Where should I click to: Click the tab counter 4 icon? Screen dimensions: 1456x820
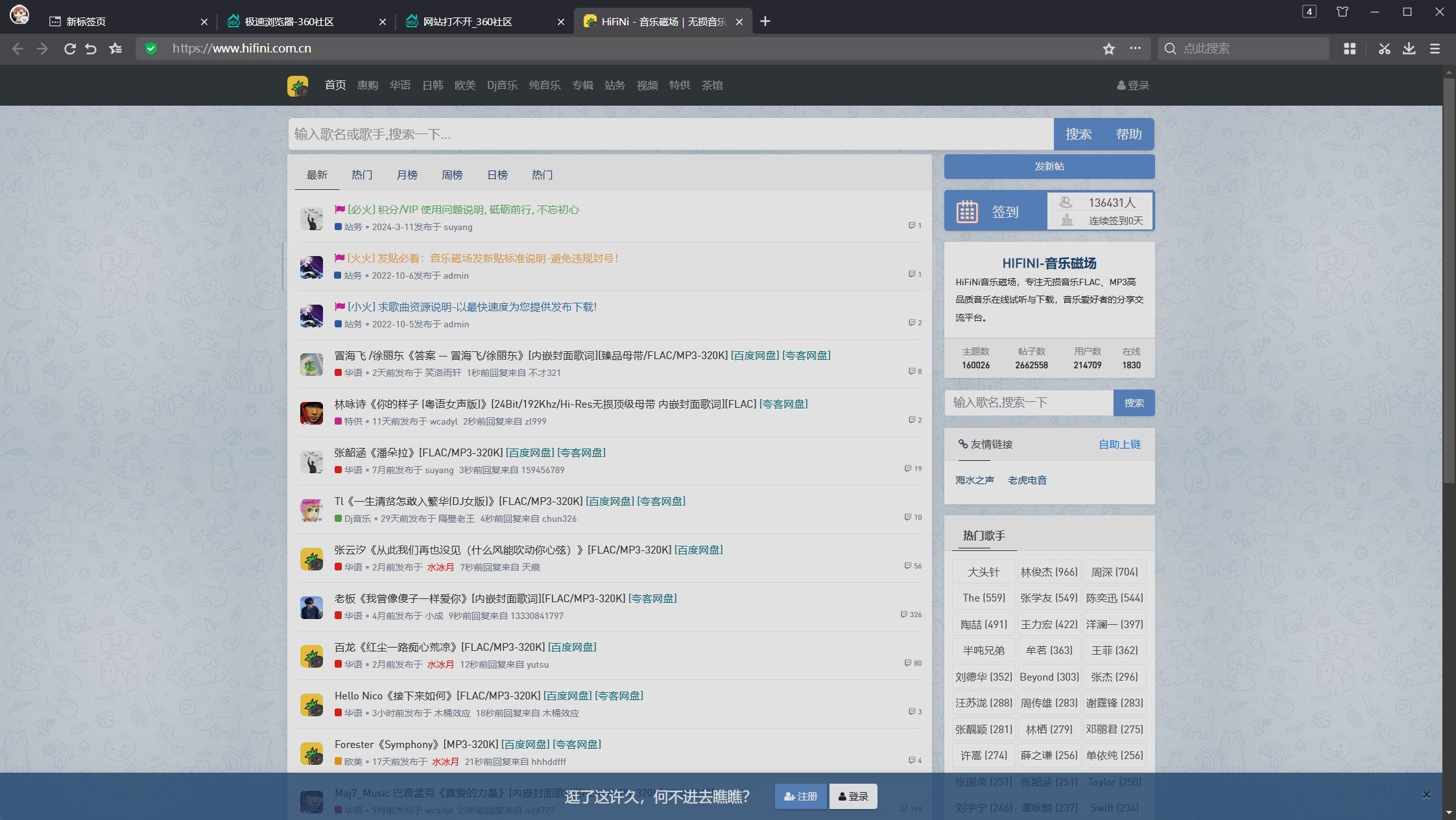[x=1309, y=12]
